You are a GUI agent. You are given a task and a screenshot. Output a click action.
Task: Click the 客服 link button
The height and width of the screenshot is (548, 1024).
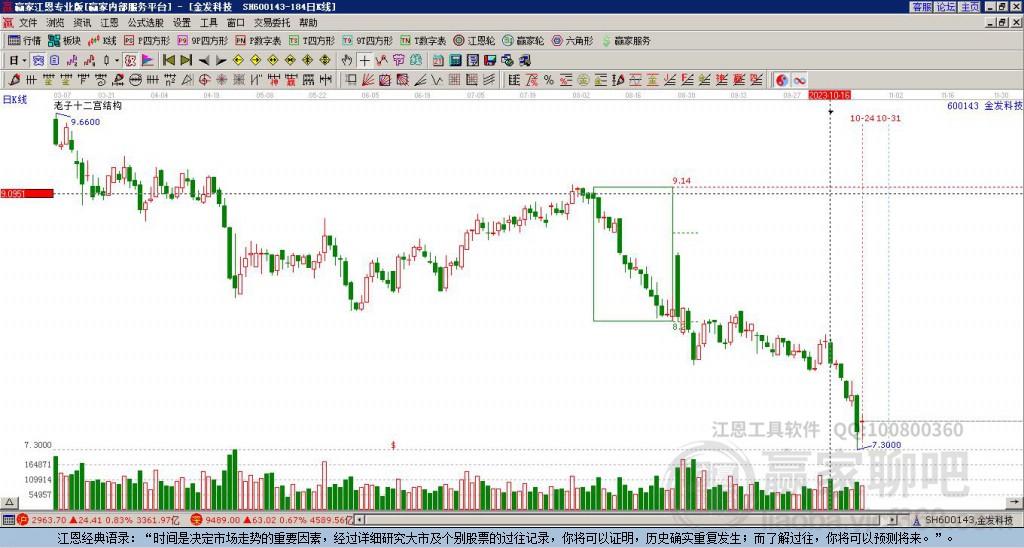click(x=921, y=7)
